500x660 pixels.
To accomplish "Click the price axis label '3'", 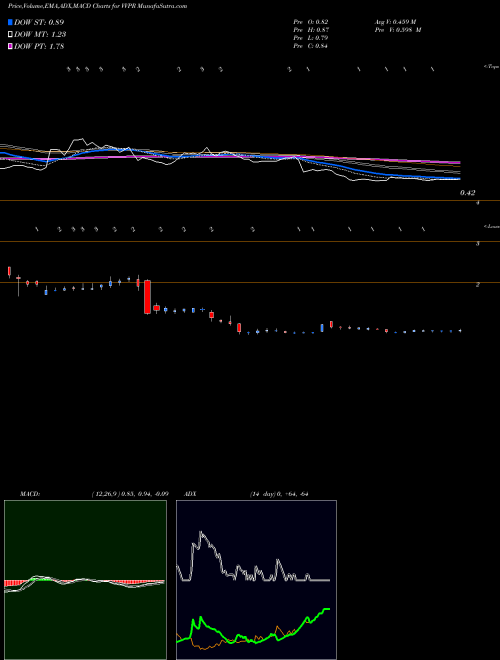I will pos(478,244).
